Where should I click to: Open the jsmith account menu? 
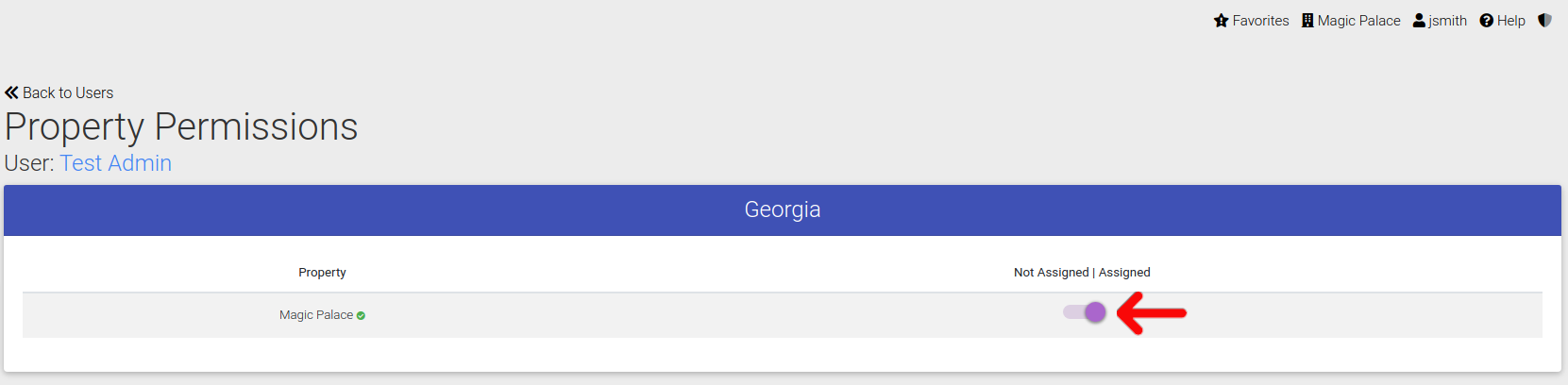[1440, 21]
